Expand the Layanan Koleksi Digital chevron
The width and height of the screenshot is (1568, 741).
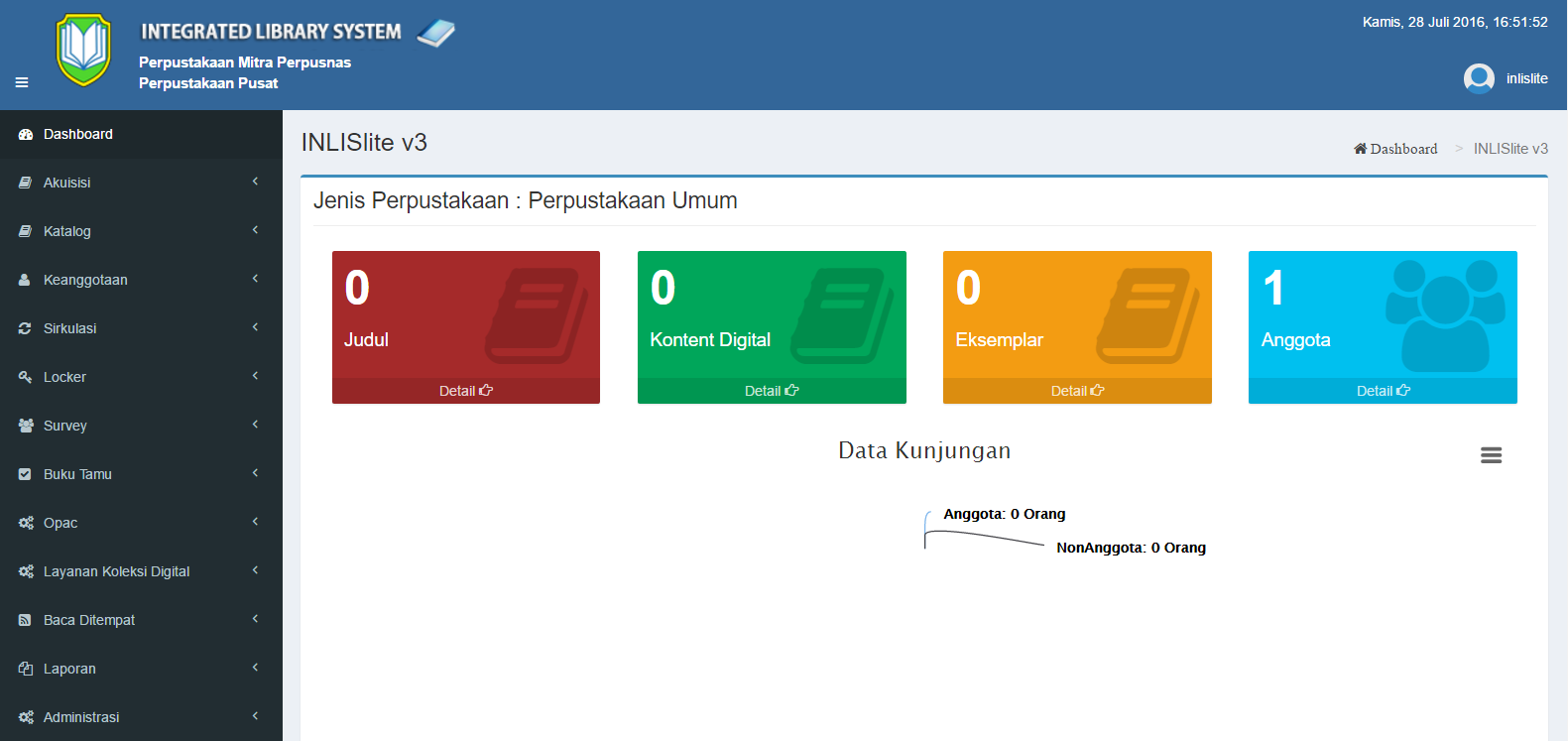(x=255, y=570)
